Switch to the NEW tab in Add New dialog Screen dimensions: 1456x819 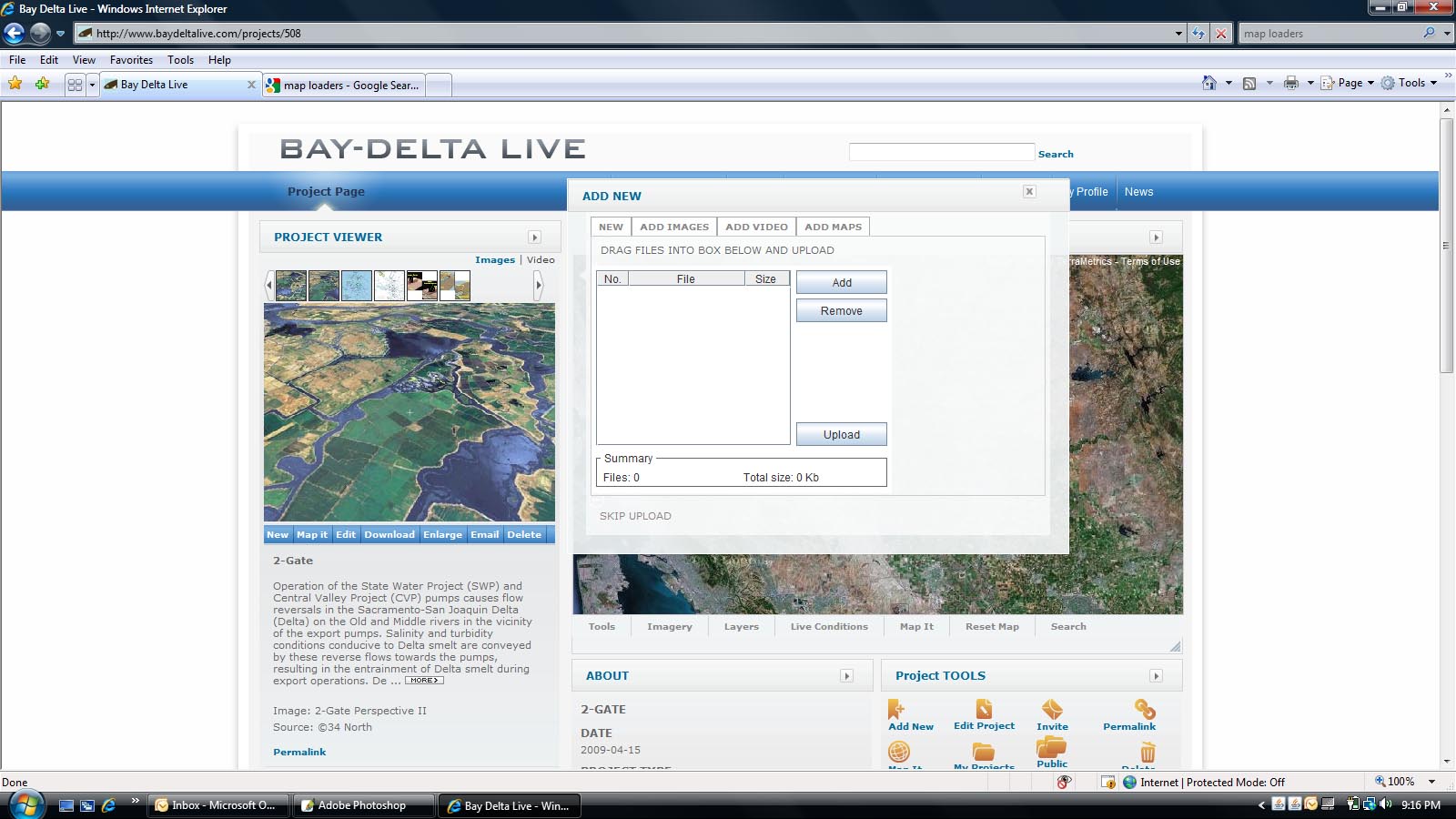click(x=611, y=227)
